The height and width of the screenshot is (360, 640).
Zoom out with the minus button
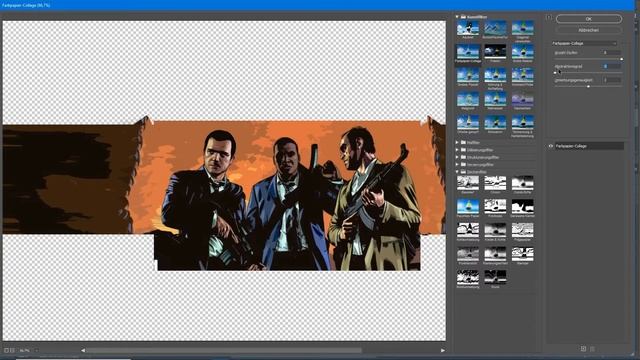pos(6,350)
